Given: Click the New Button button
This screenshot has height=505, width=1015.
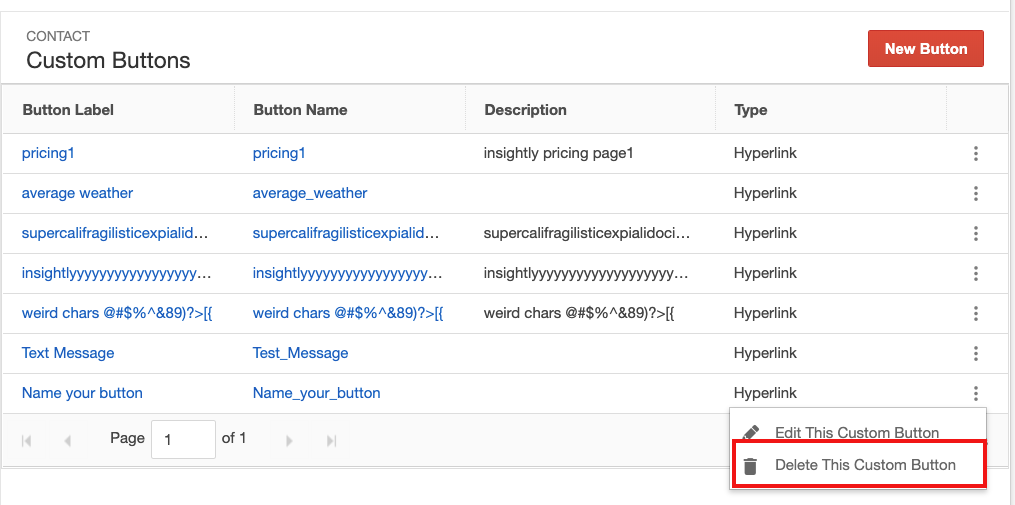Looking at the screenshot, I should (x=926, y=49).
